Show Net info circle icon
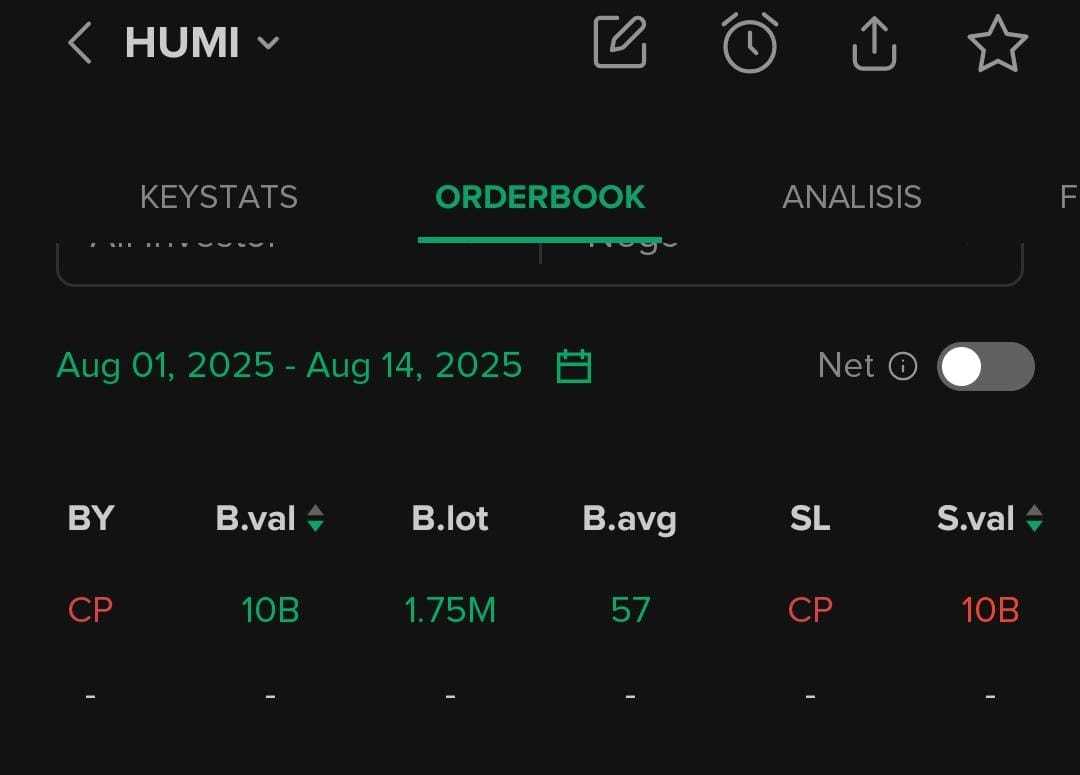1080x775 pixels. point(902,366)
